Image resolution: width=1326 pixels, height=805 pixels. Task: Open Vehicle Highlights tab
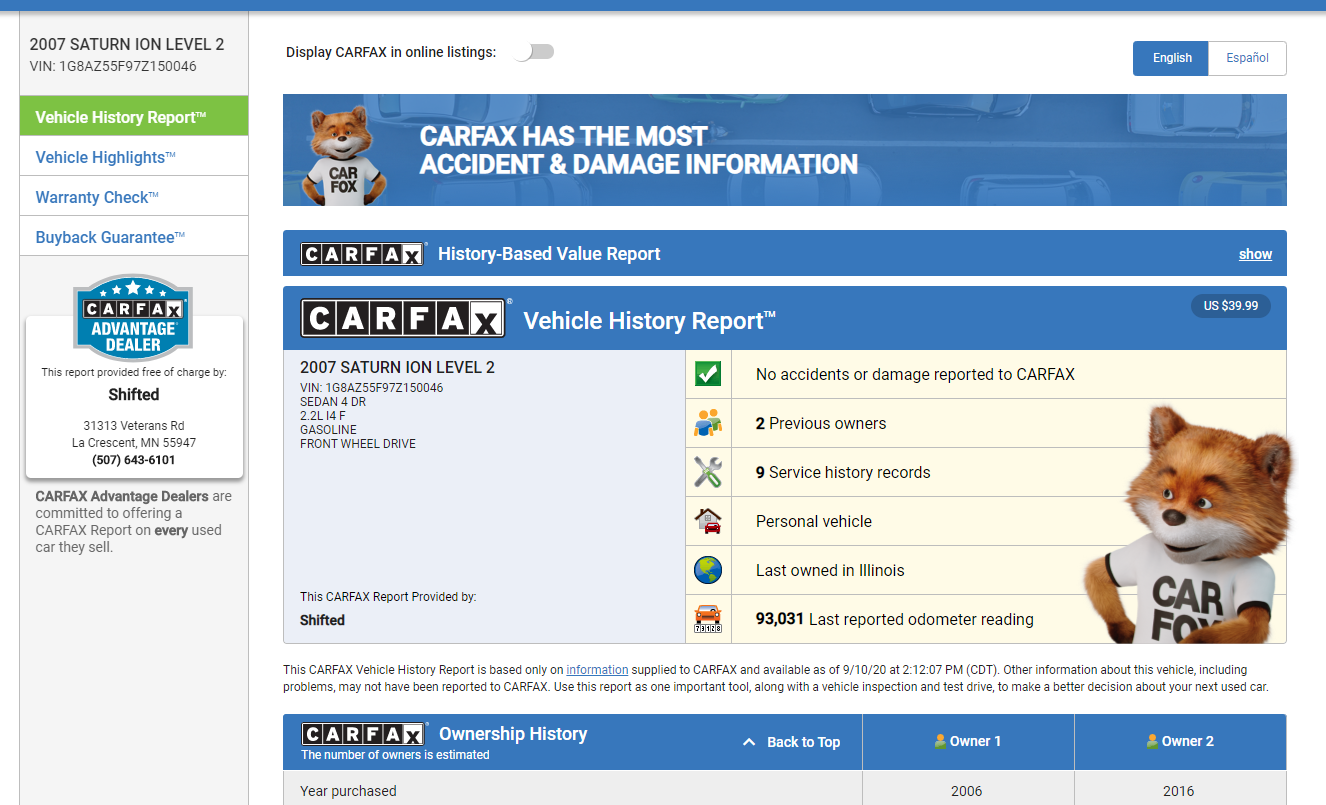[x=134, y=156]
